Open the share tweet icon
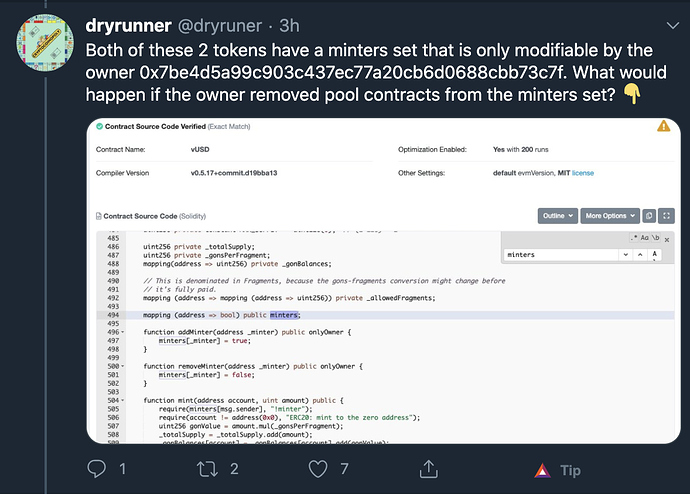The height and width of the screenshot is (494, 690). pos(430,468)
